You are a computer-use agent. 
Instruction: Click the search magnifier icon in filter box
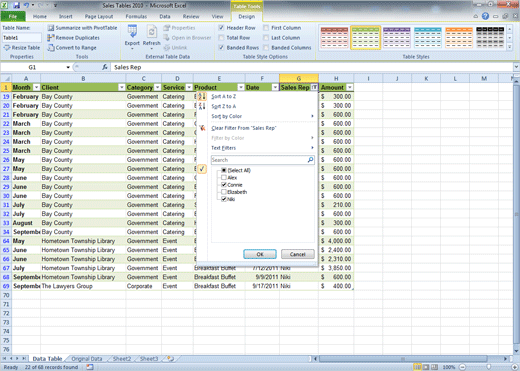310,160
